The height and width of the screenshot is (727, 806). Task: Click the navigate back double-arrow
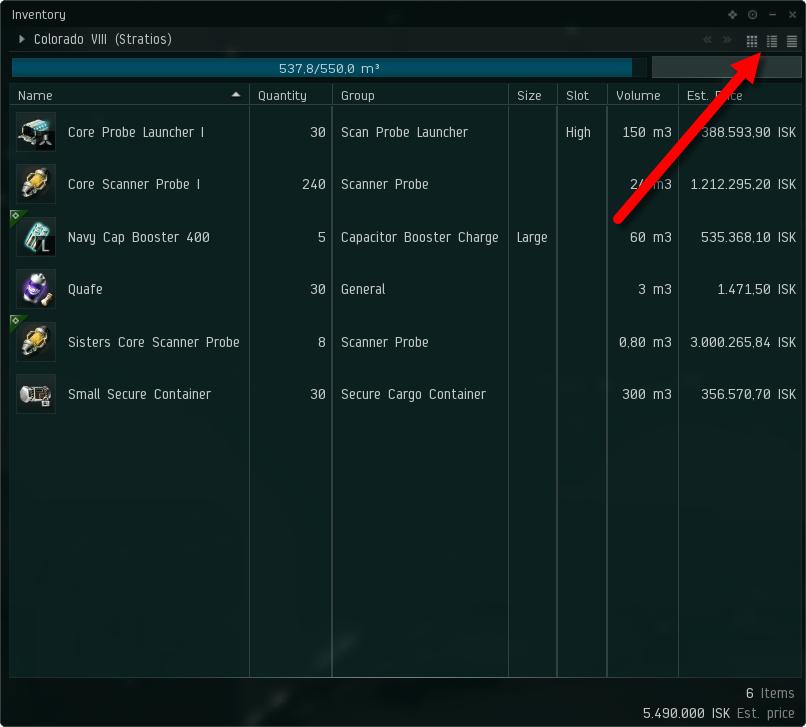pos(708,40)
